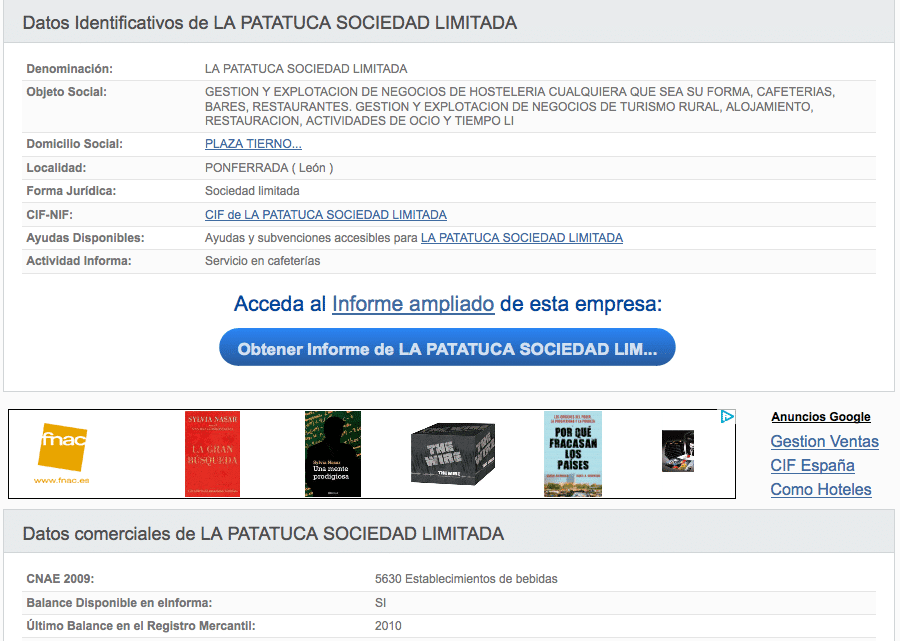The image size is (900, 641).
Task: Open the CIF España ad link
Action: pyautogui.click(x=812, y=465)
